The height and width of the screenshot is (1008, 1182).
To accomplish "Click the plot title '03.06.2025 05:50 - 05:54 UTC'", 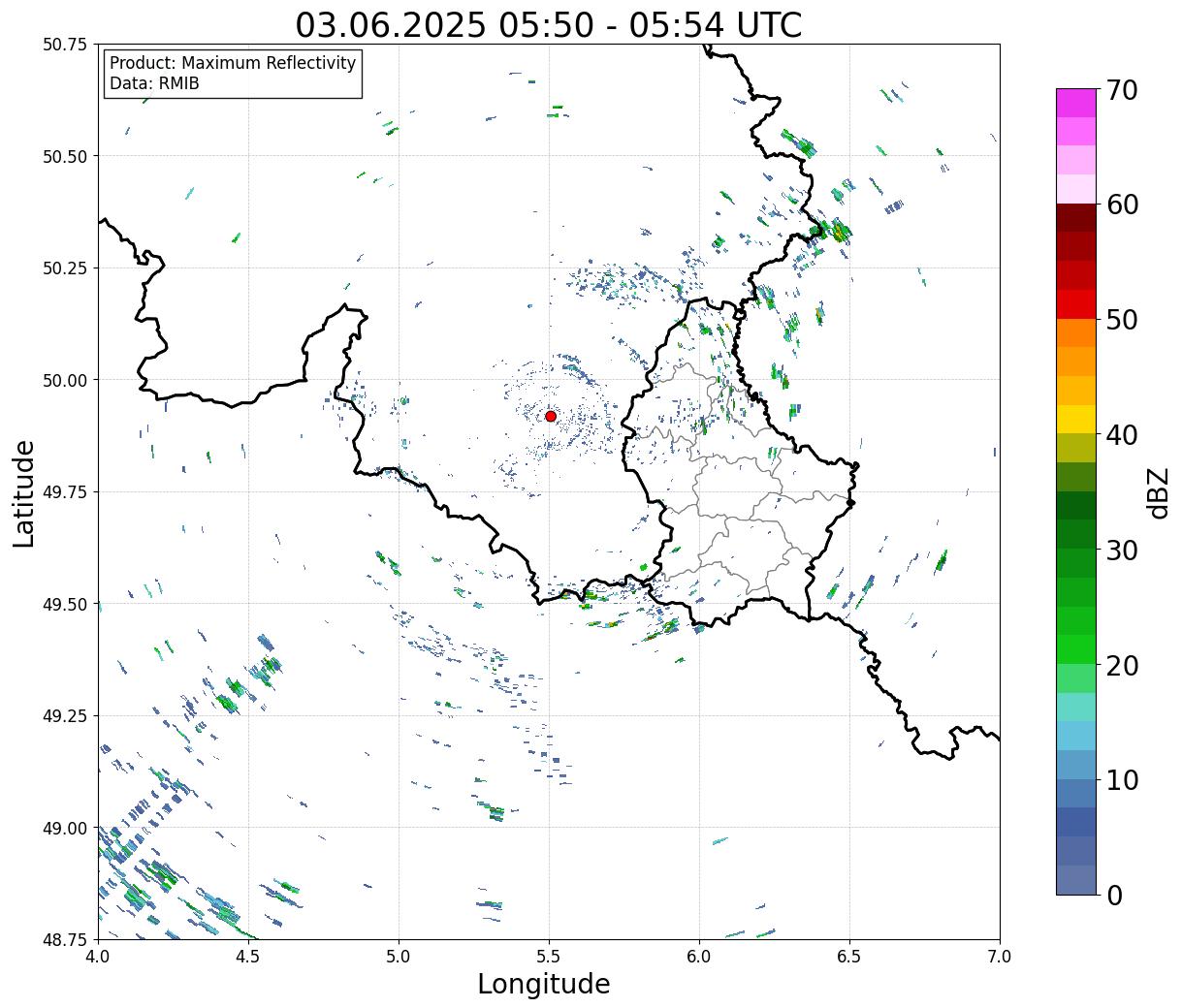I will coord(549,24).
